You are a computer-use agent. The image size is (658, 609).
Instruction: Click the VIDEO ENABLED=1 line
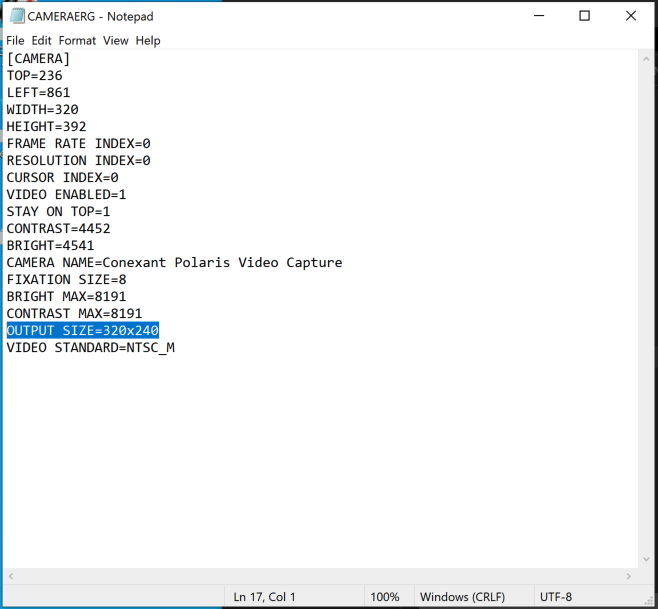click(x=66, y=194)
